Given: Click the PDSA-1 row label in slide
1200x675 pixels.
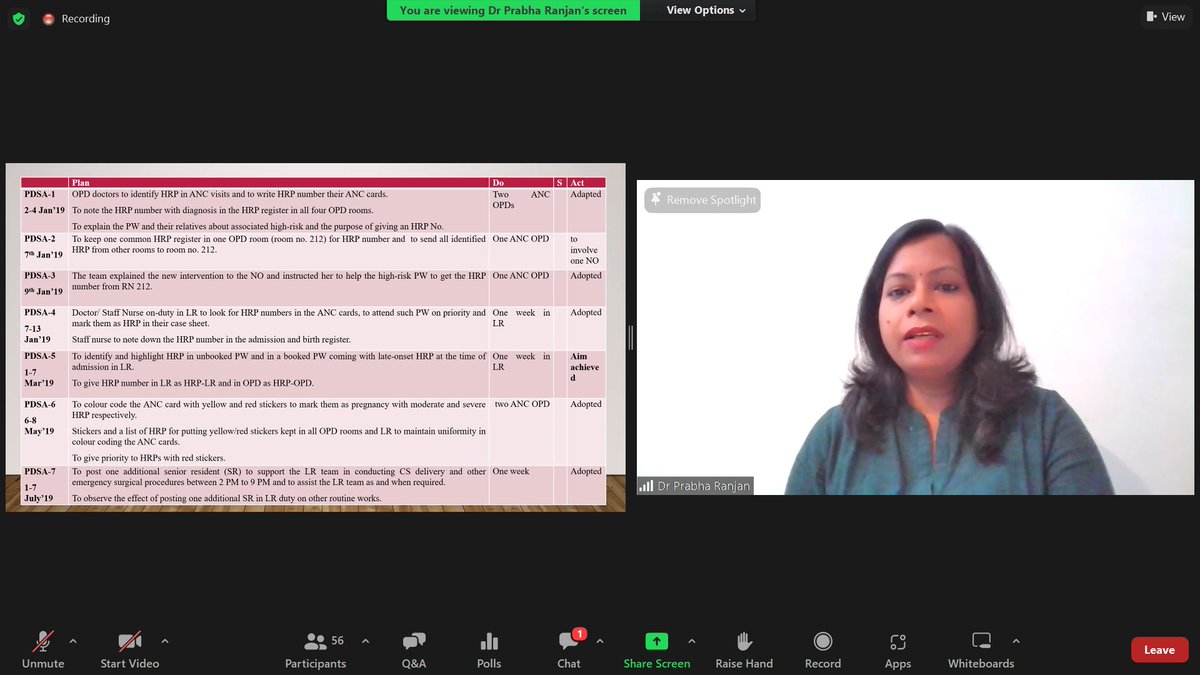Looking at the screenshot, I should coord(40,194).
